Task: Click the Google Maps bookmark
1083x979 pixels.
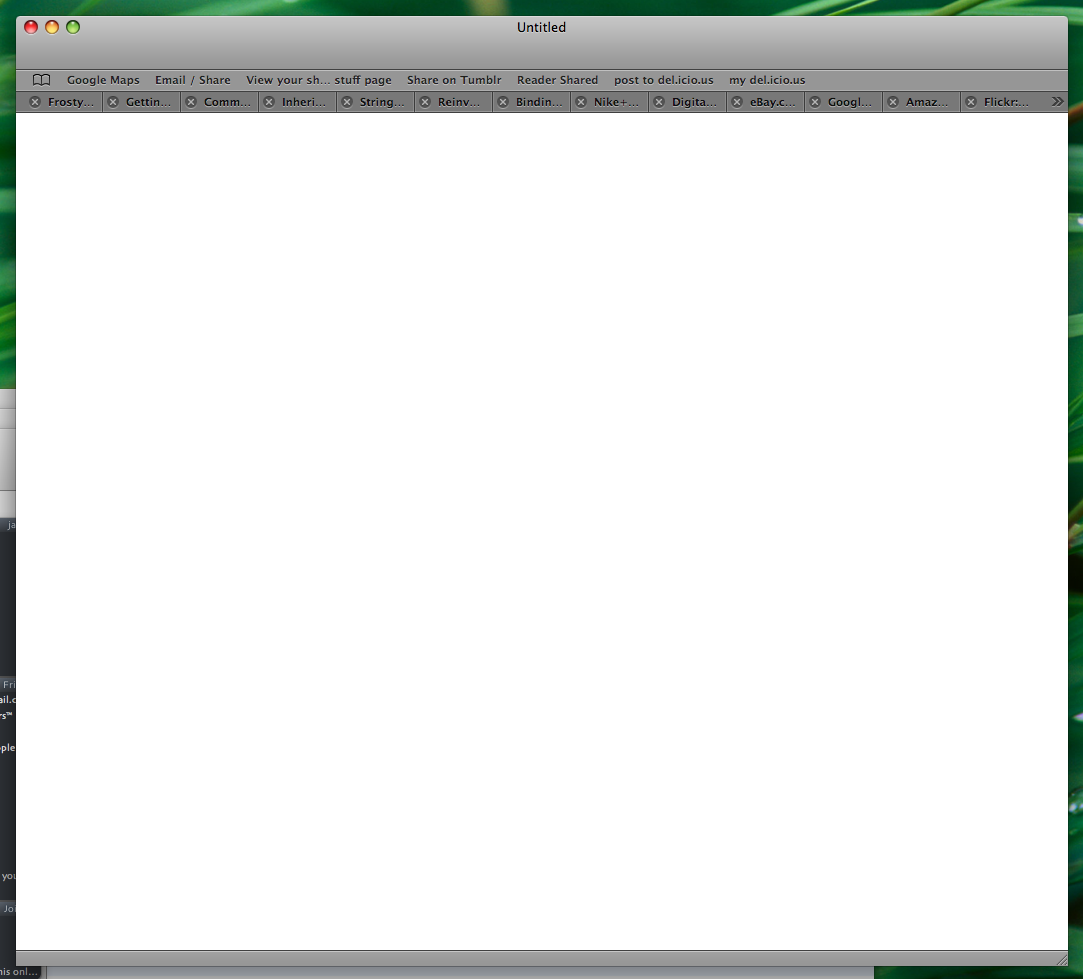Action: tap(103, 80)
